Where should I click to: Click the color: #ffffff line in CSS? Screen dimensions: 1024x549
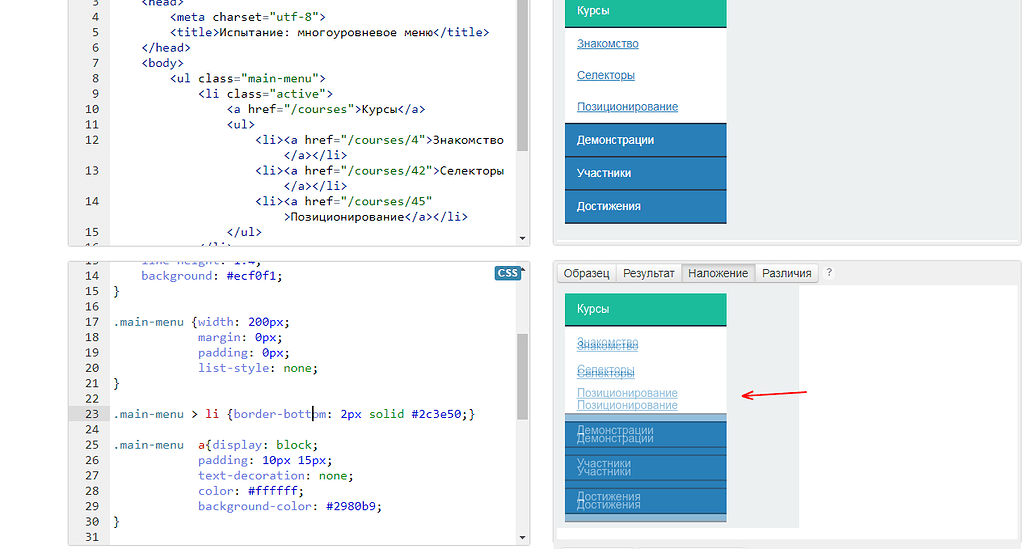pyautogui.click(x=251, y=491)
